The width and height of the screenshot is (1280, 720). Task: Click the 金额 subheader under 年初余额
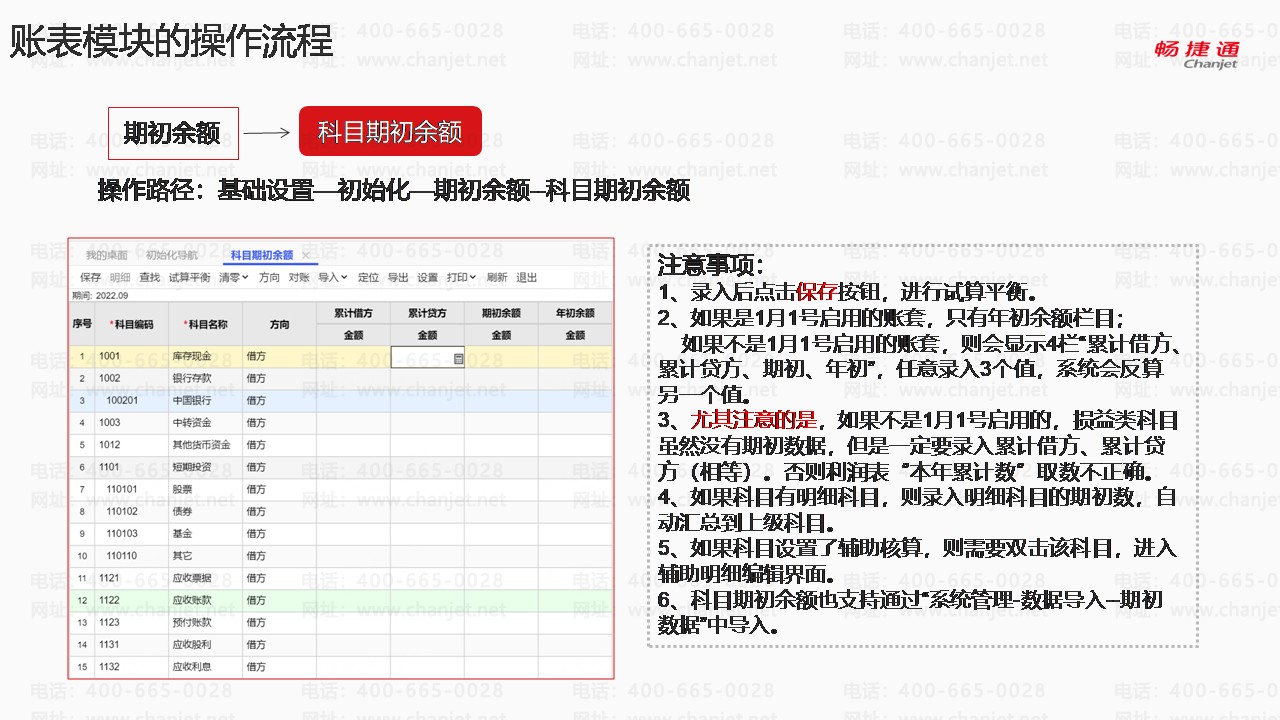(x=575, y=335)
